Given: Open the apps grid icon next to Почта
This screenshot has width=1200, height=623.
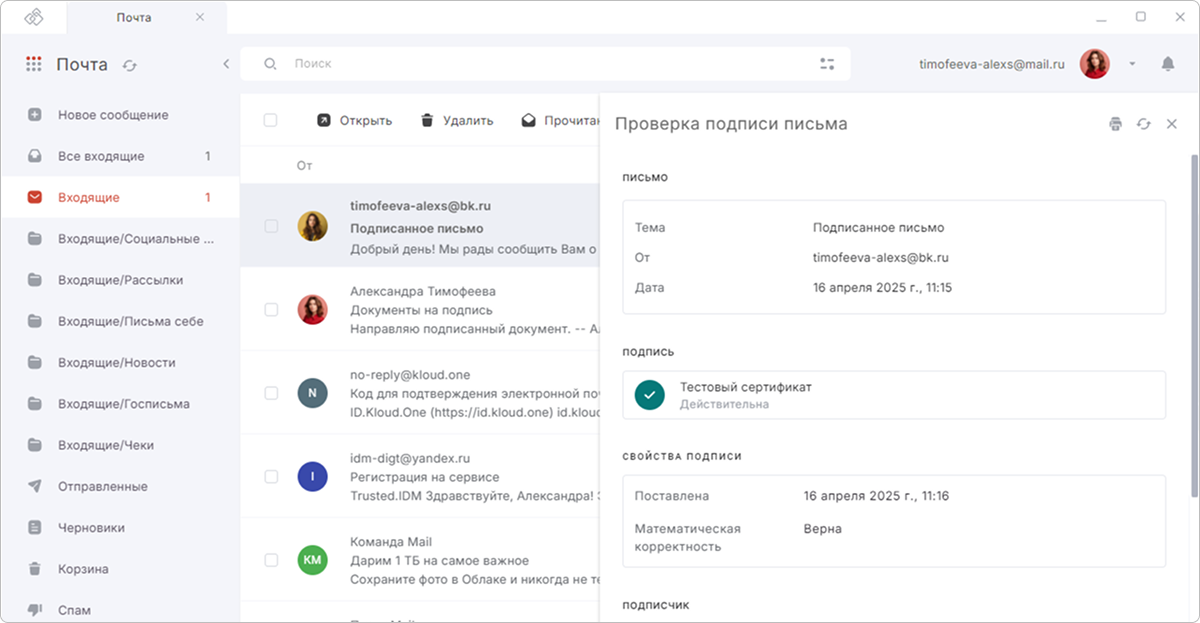Looking at the screenshot, I should click(34, 64).
